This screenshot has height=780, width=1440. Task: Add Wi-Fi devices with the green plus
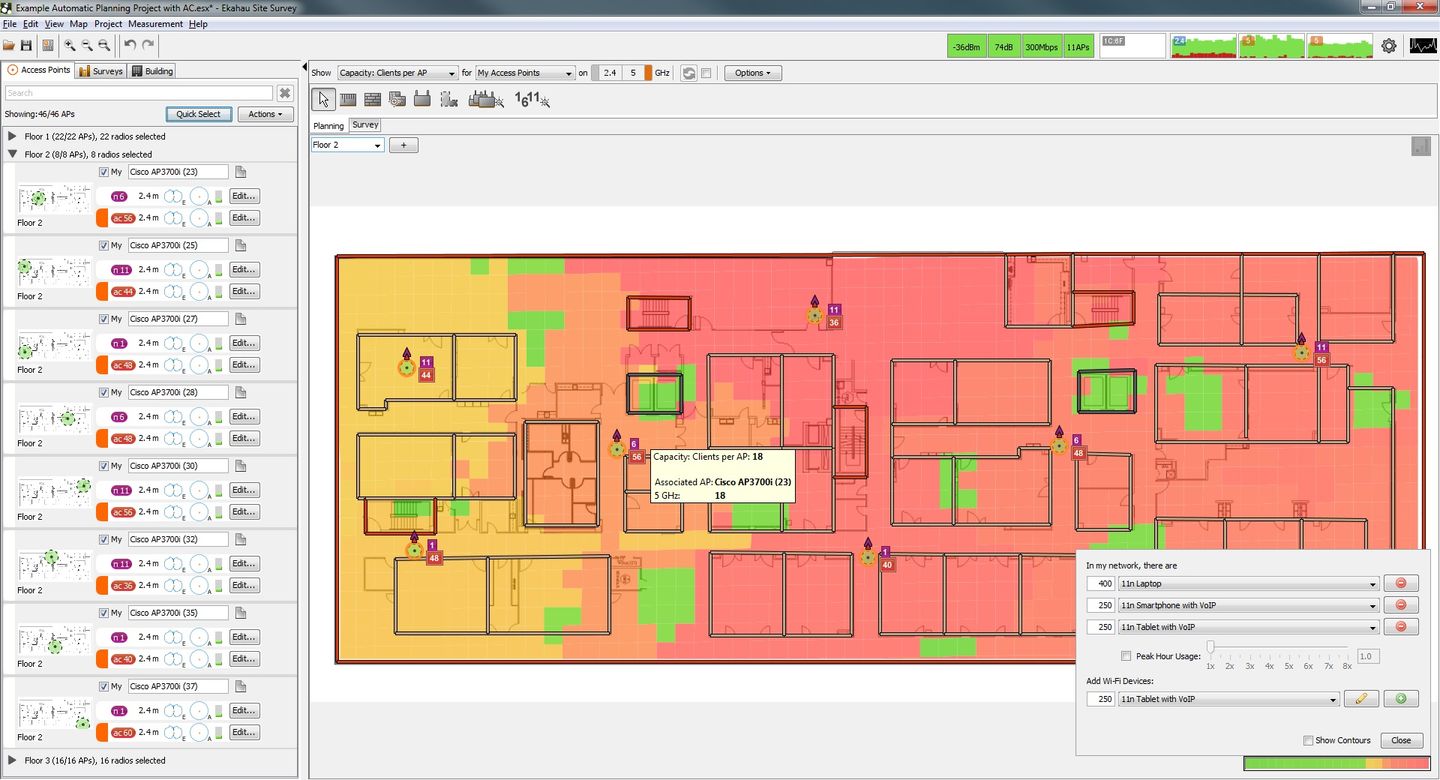tap(1400, 699)
